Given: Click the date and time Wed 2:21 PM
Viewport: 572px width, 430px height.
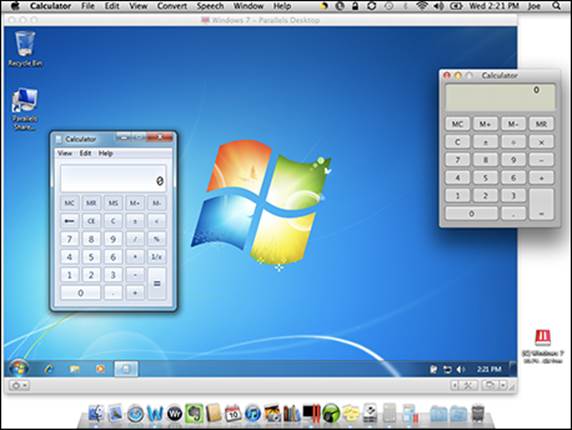Looking at the screenshot, I should tap(494, 6).
